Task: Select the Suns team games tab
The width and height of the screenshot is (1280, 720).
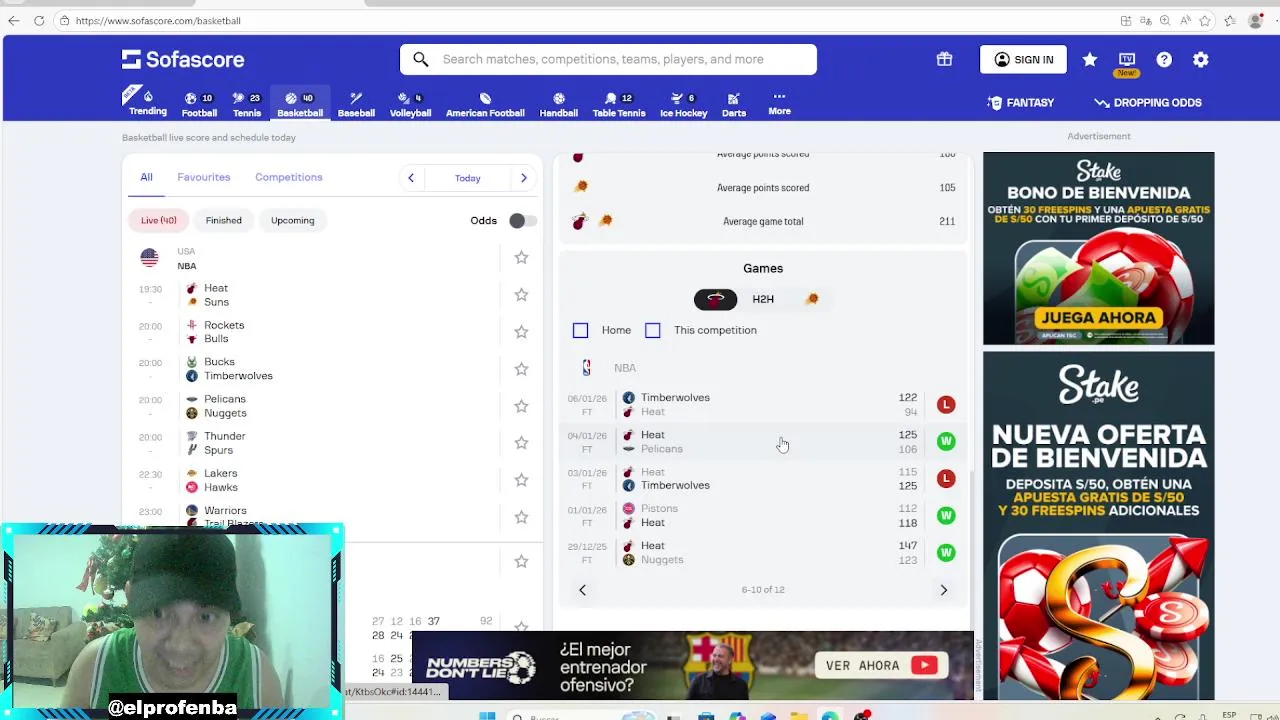Action: coord(811,299)
